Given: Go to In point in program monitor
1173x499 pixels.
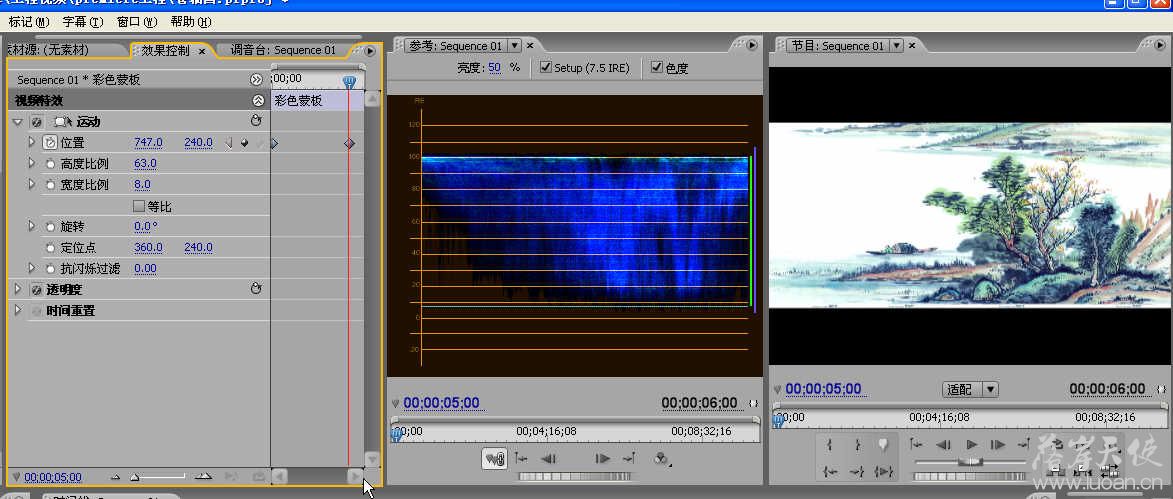Looking at the screenshot, I should point(830,471).
